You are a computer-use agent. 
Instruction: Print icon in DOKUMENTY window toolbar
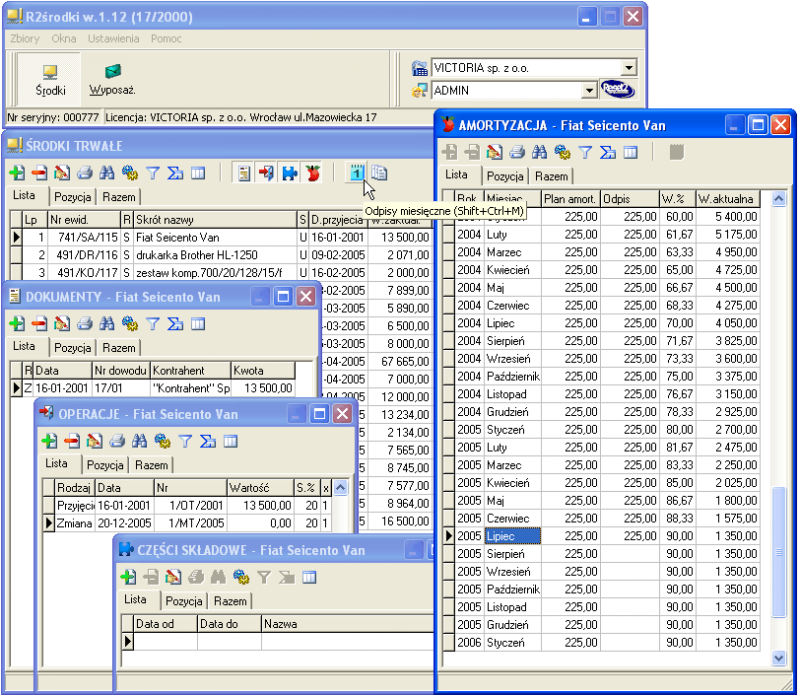pos(84,324)
